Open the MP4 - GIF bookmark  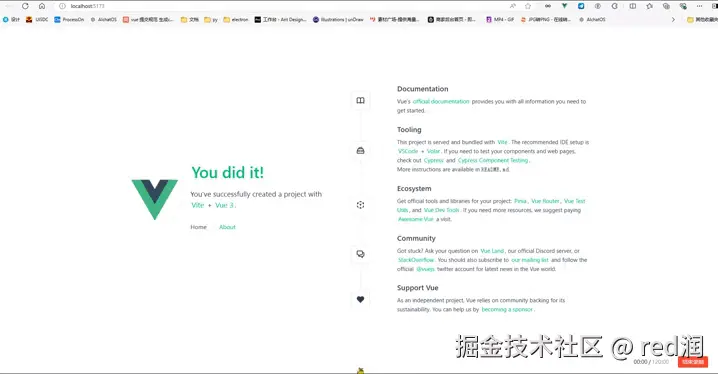click(x=500, y=20)
